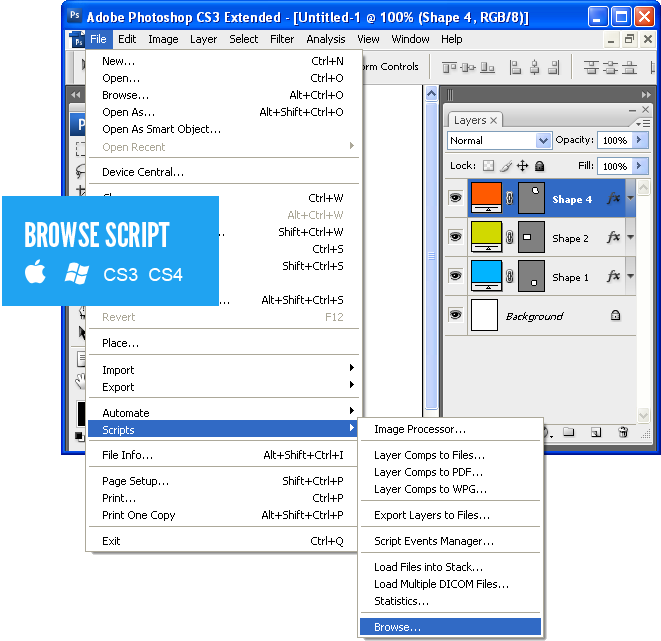The width and height of the screenshot is (661, 641).
Task: Hide the Shape 4 layer
Action: tap(455, 198)
